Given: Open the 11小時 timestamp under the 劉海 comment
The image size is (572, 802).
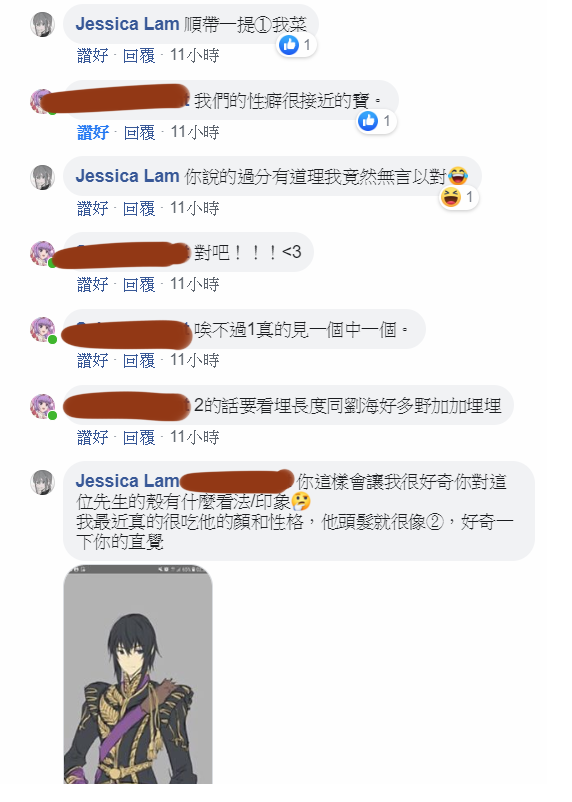Looking at the screenshot, I should (194, 437).
